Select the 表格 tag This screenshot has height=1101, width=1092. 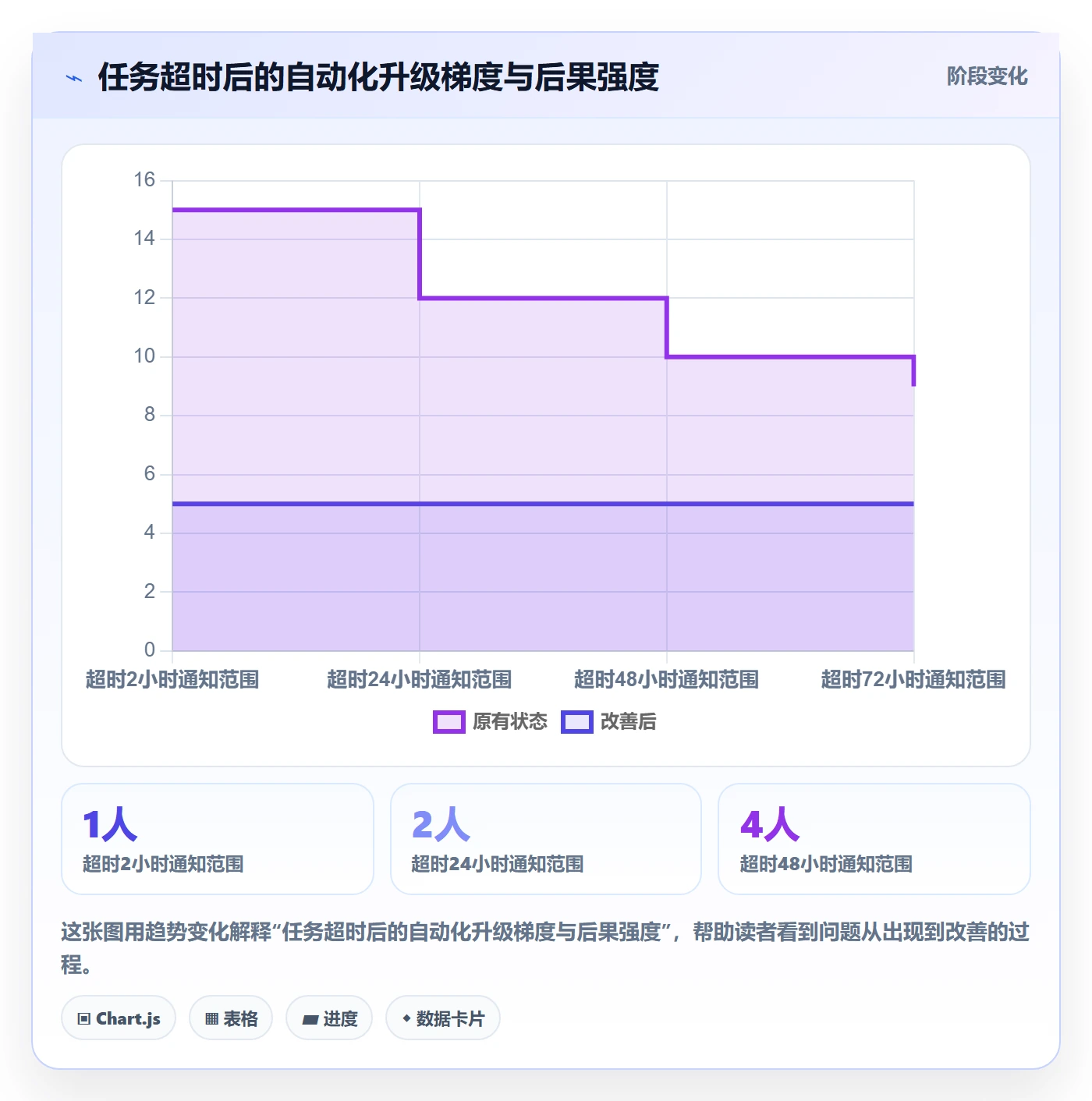click(231, 1018)
